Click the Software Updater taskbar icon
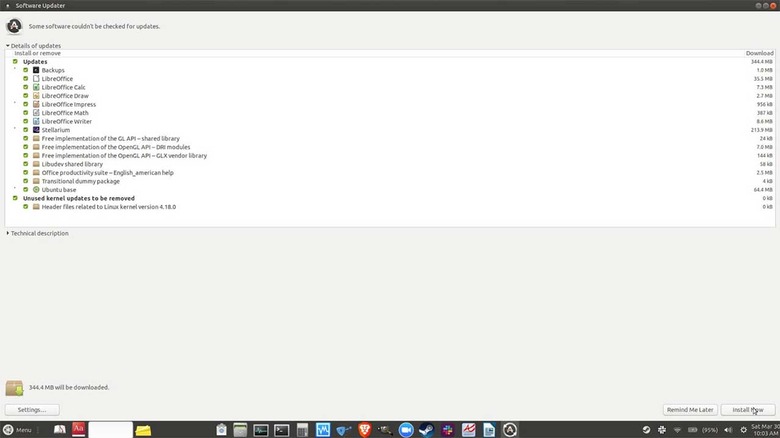Image resolution: width=780 pixels, height=438 pixels. tap(509, 430)
